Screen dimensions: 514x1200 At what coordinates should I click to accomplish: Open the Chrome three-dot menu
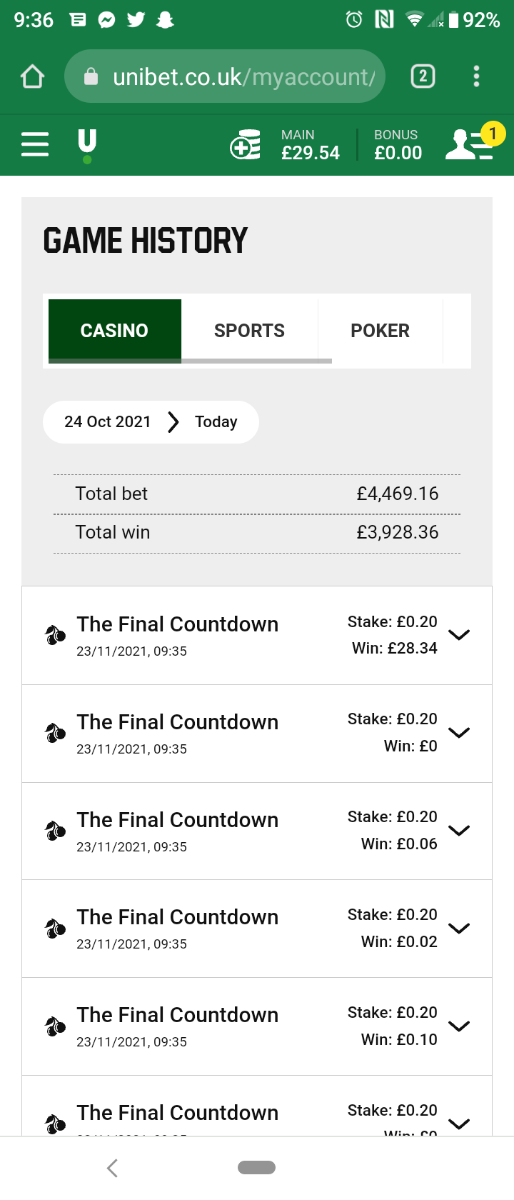(x=477, y=76)
